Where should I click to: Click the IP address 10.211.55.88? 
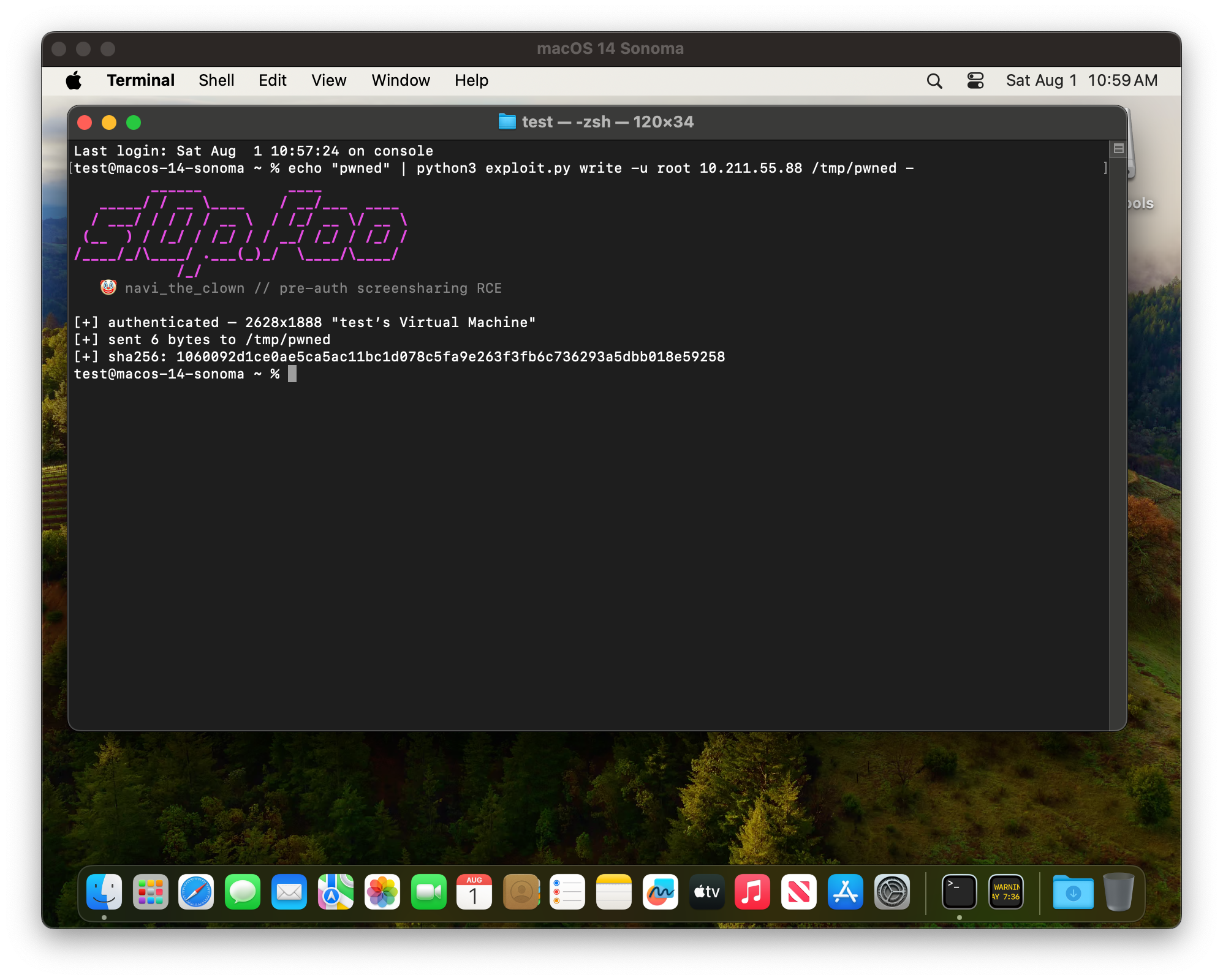[x=751, y=168]
